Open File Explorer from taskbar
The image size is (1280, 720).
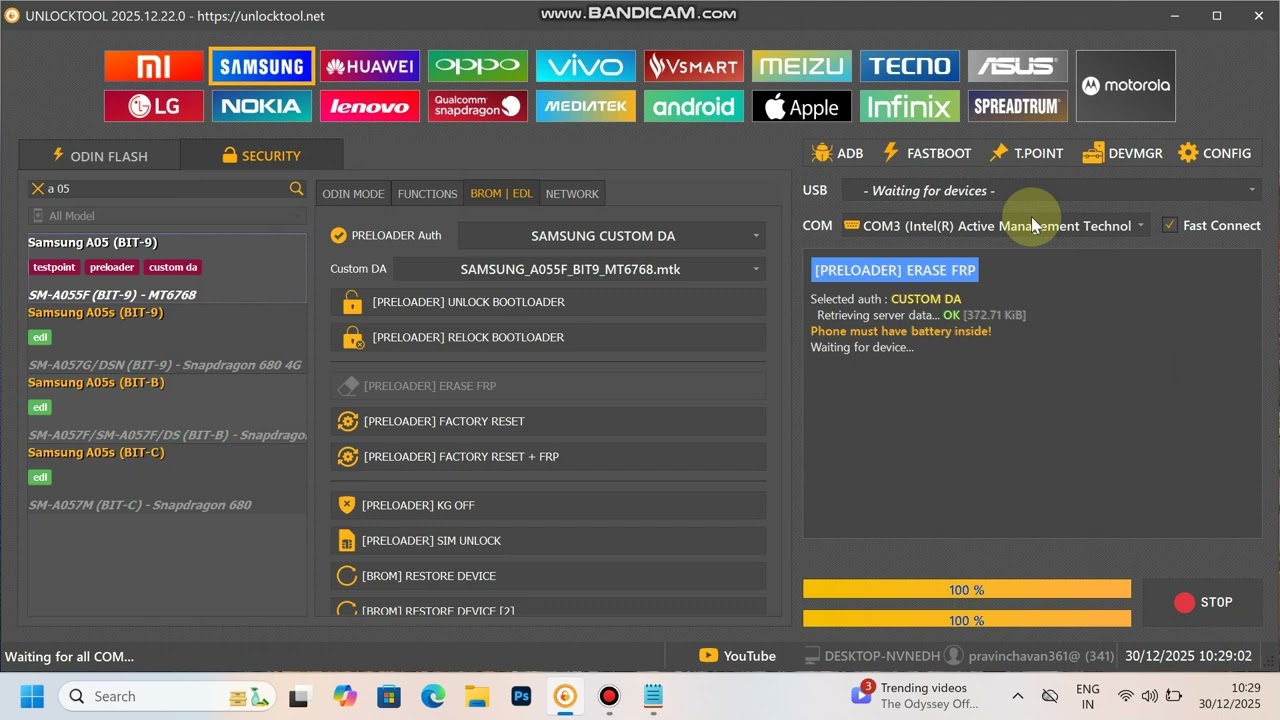click(477, 696)
